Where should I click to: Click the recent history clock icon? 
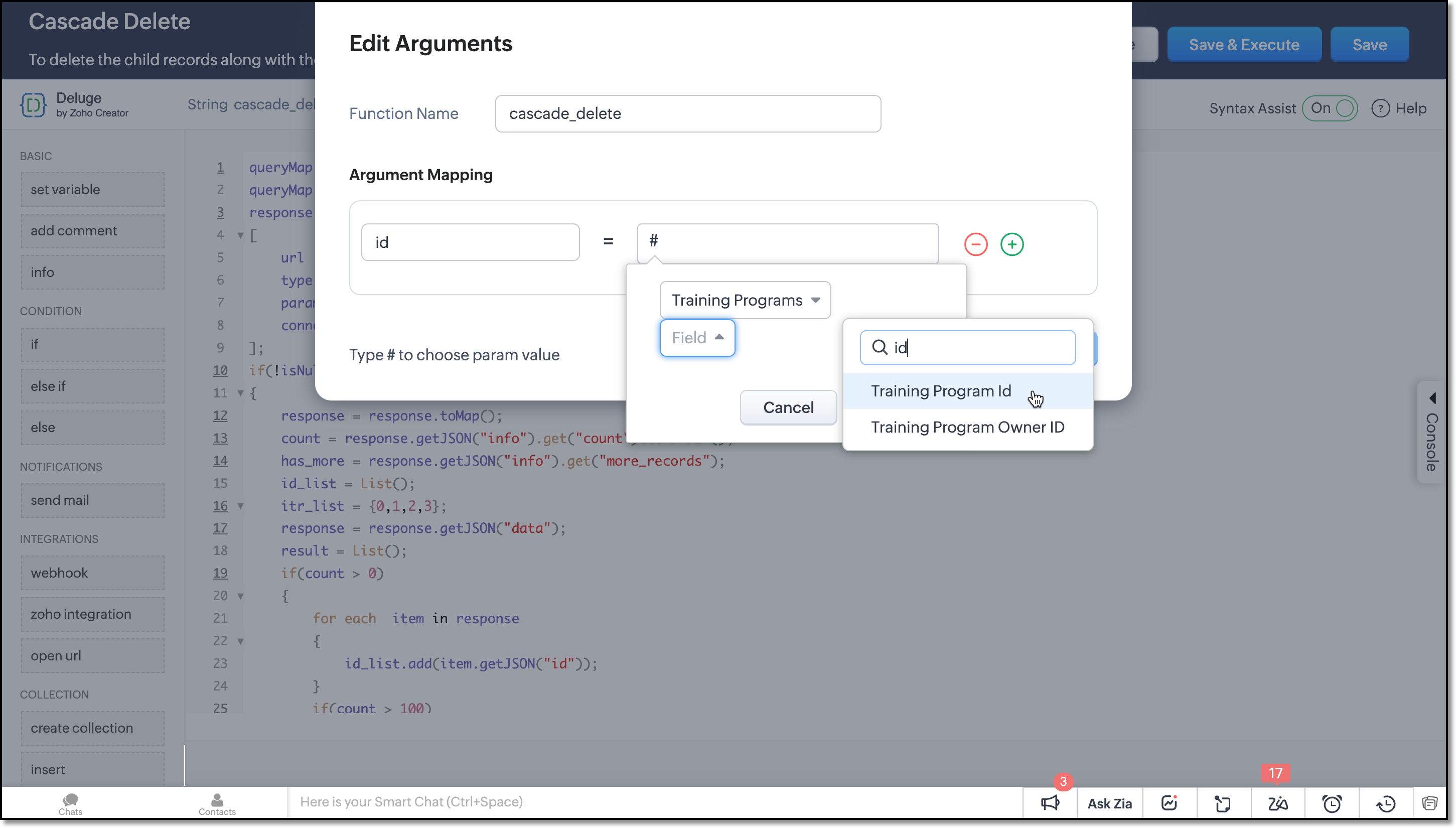1385,803
